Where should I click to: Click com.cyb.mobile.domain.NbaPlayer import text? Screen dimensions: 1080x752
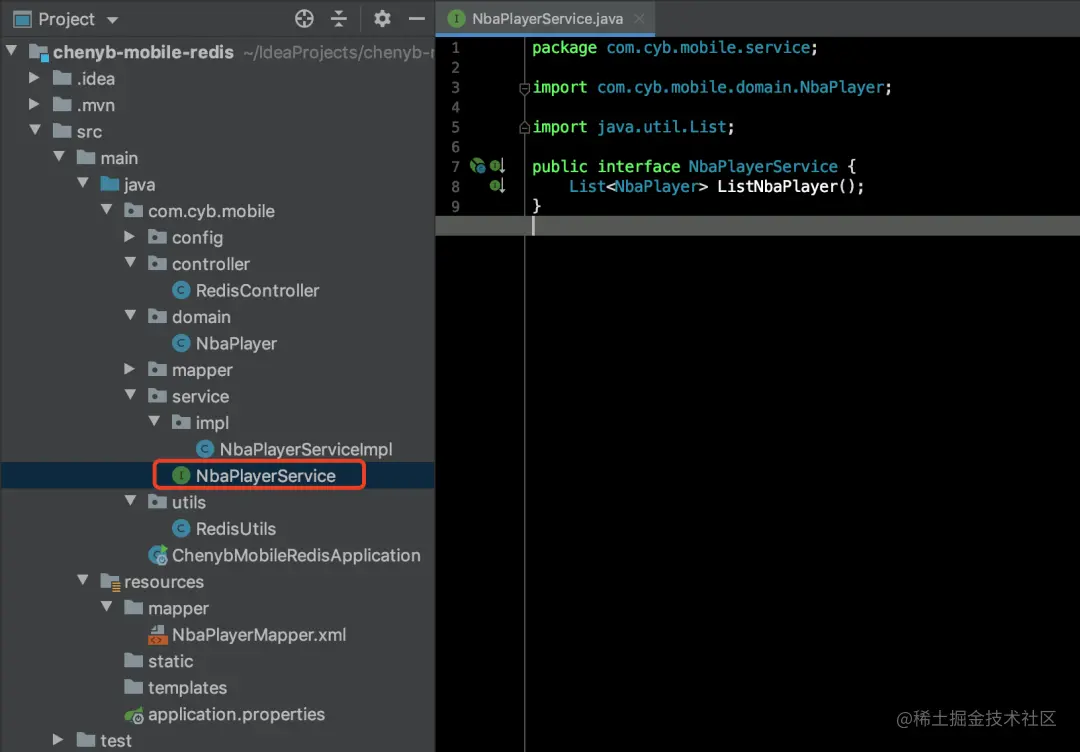tap(740, 87)
